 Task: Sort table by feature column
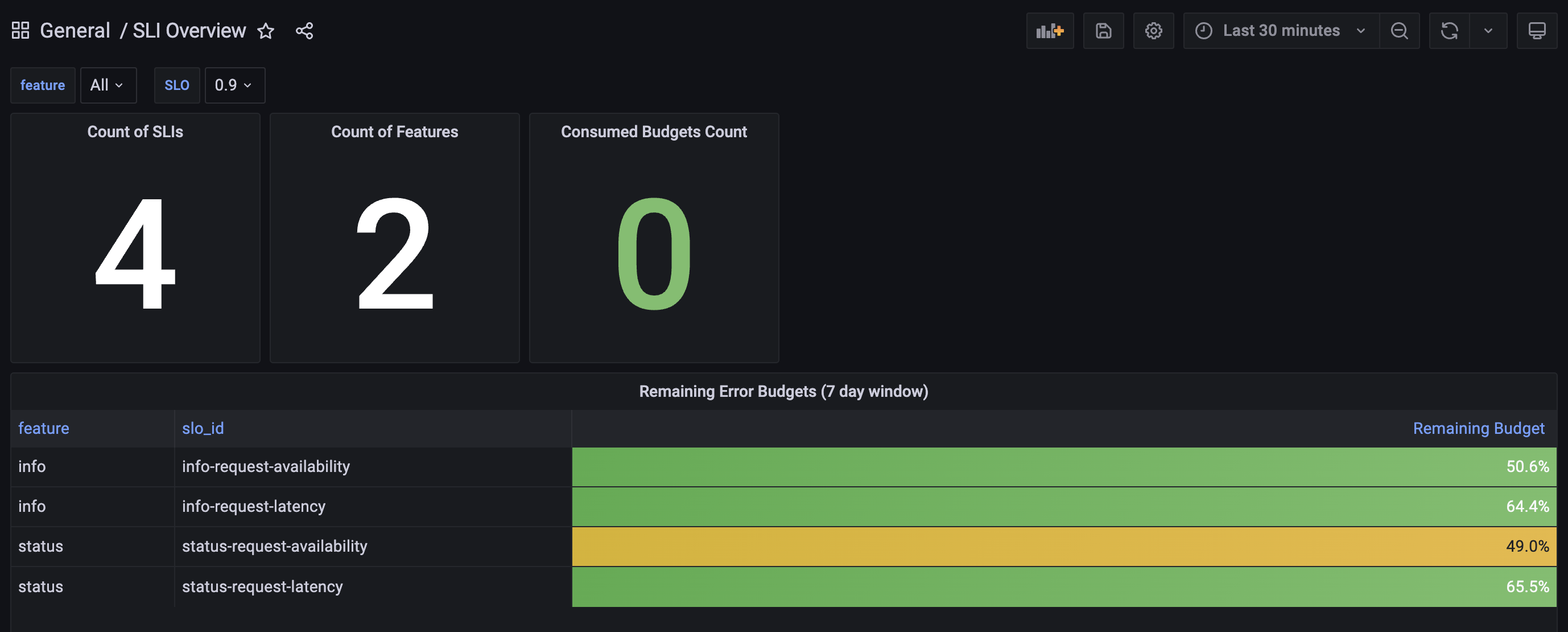pyautogui.click(x=43, y=428)
